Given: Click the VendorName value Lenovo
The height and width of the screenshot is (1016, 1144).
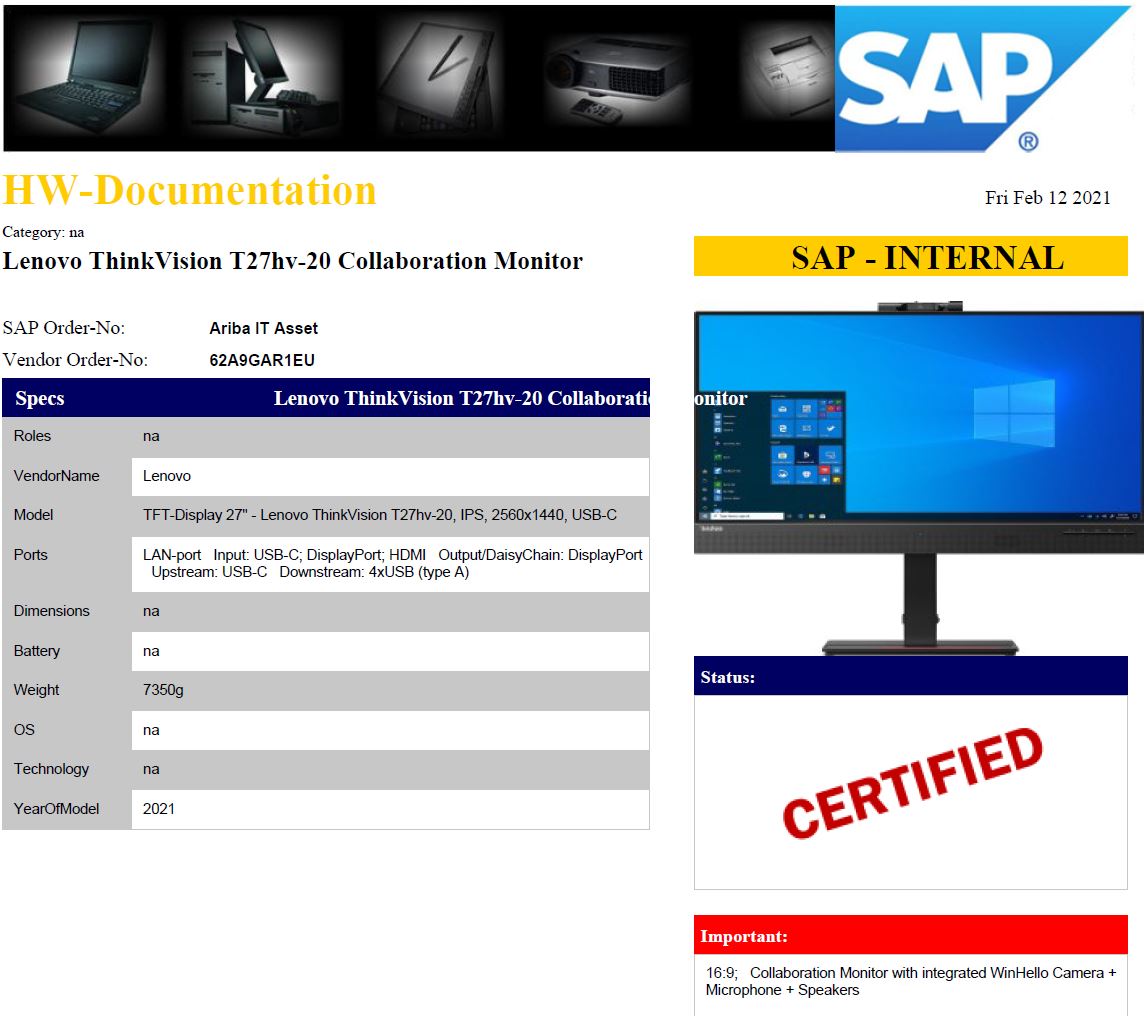Looking at the screenshot, I should tap(167, 476).
